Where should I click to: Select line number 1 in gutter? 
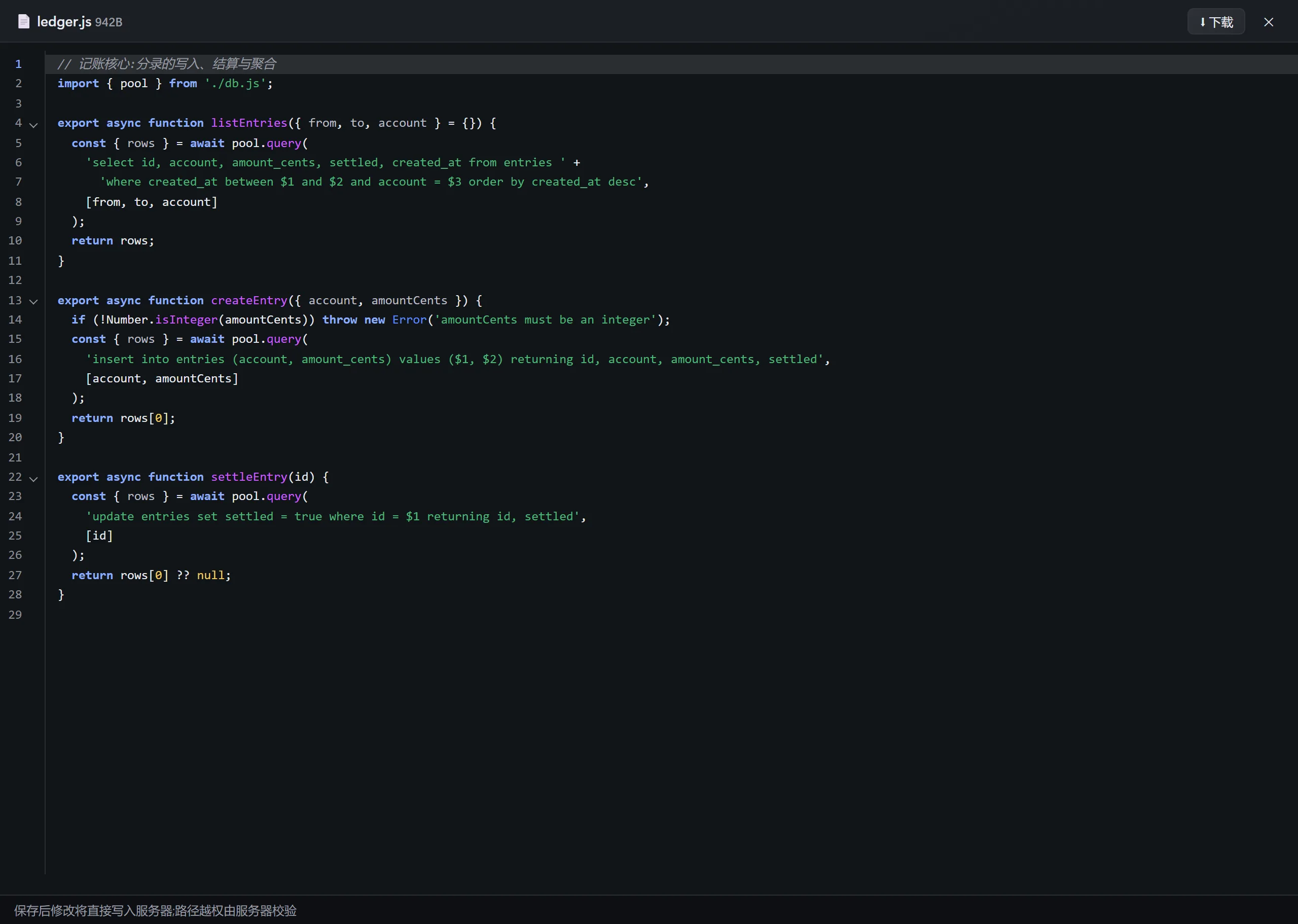[x=18, y=64]
